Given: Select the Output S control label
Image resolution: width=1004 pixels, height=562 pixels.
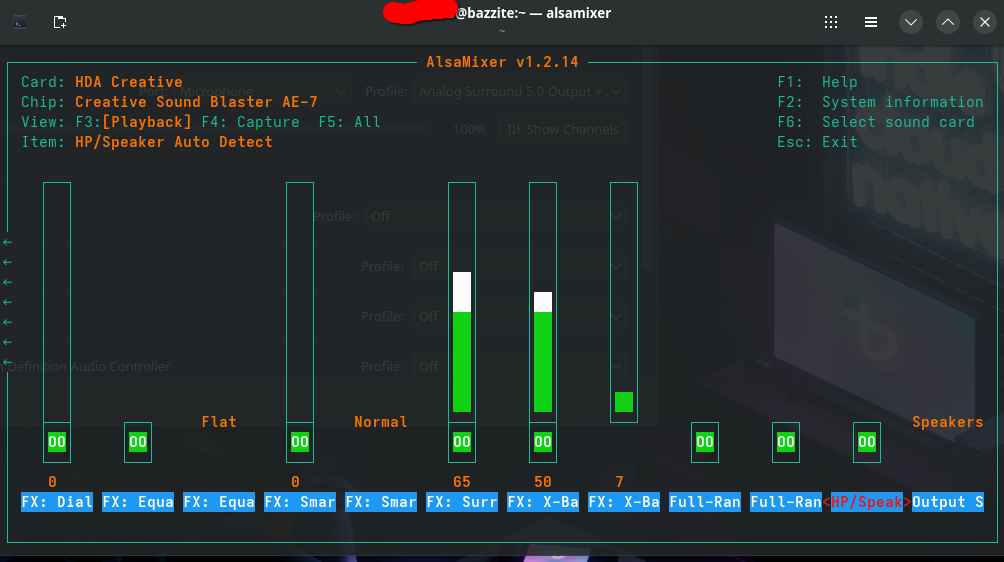Looking at the screenshot, I should [x=948, y=502].
